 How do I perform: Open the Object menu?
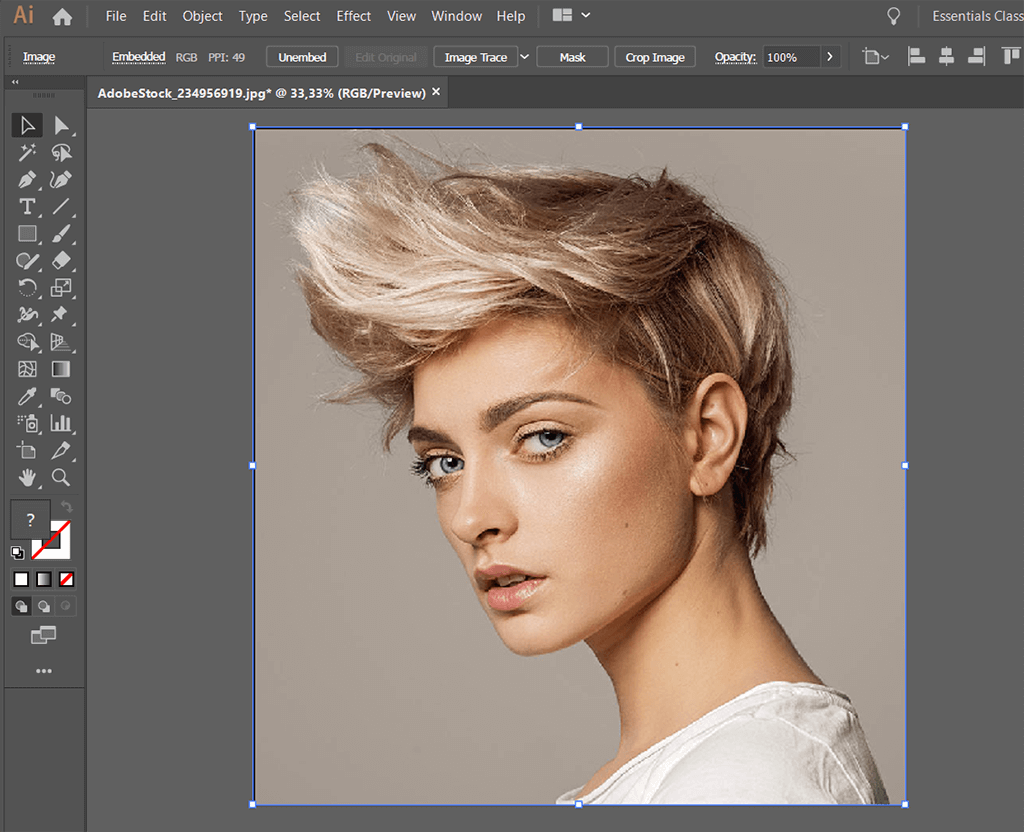tap(202, 16)
